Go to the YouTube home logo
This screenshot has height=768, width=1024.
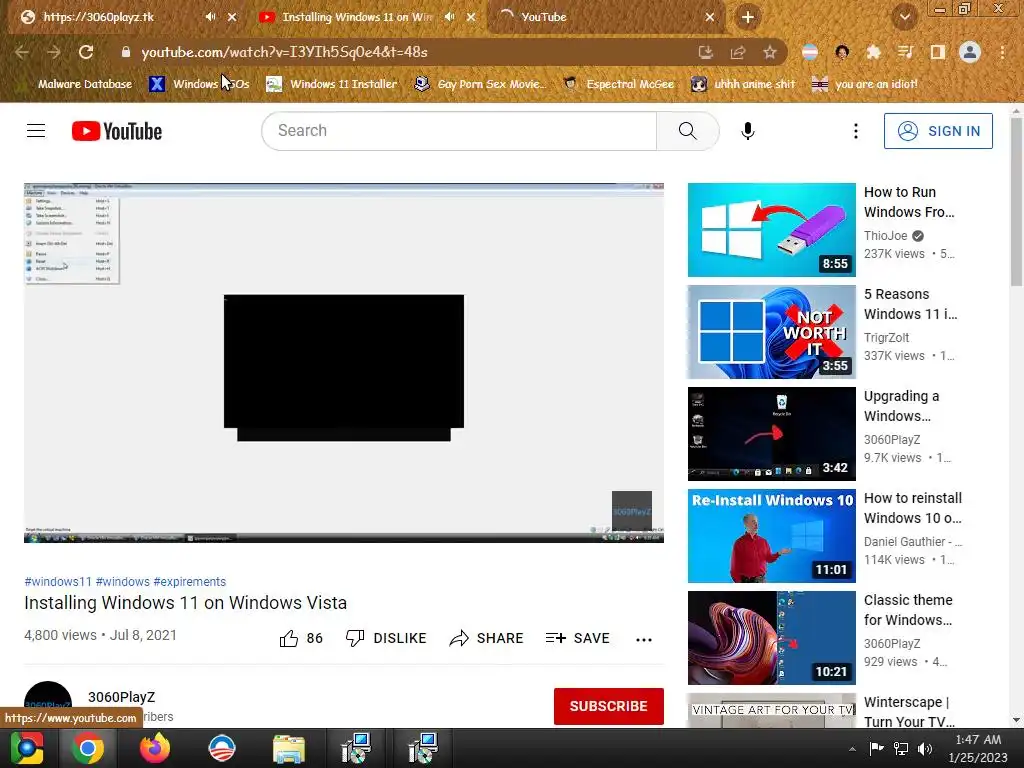pyautogui.click(x=117, y=131)
